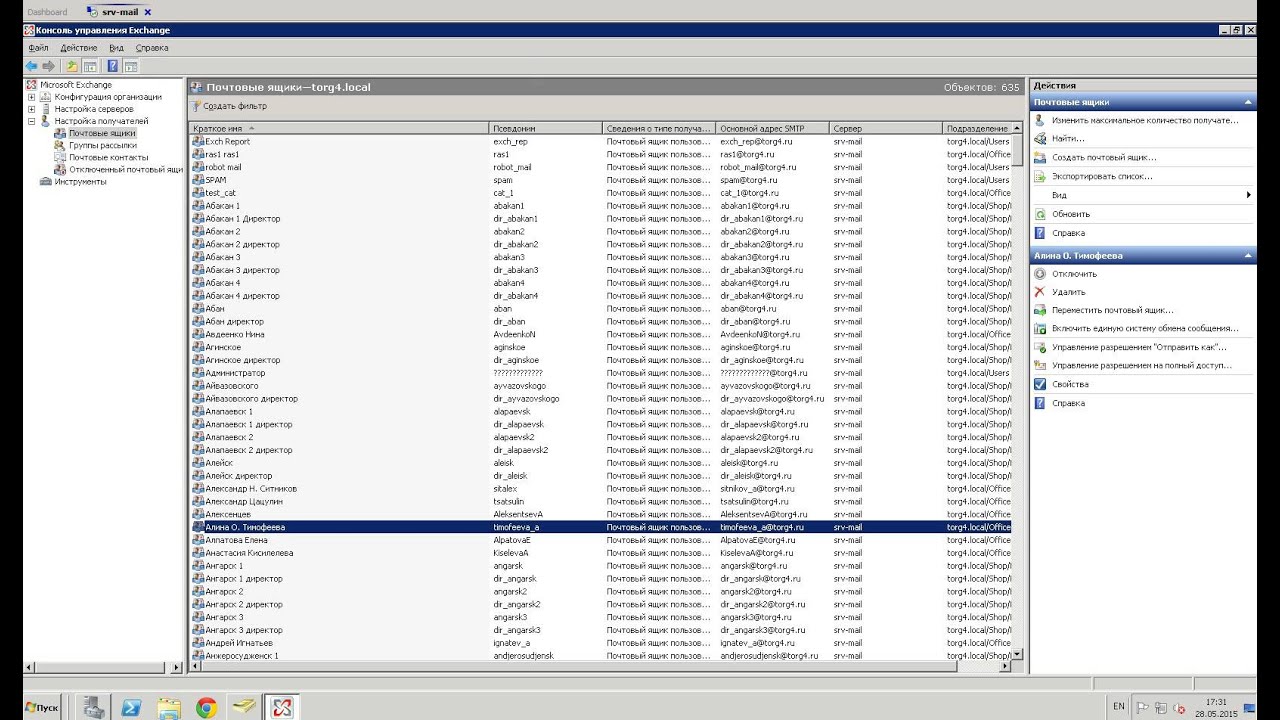Click the Изменить максимальное количество icon

(x=1040, y=120)
